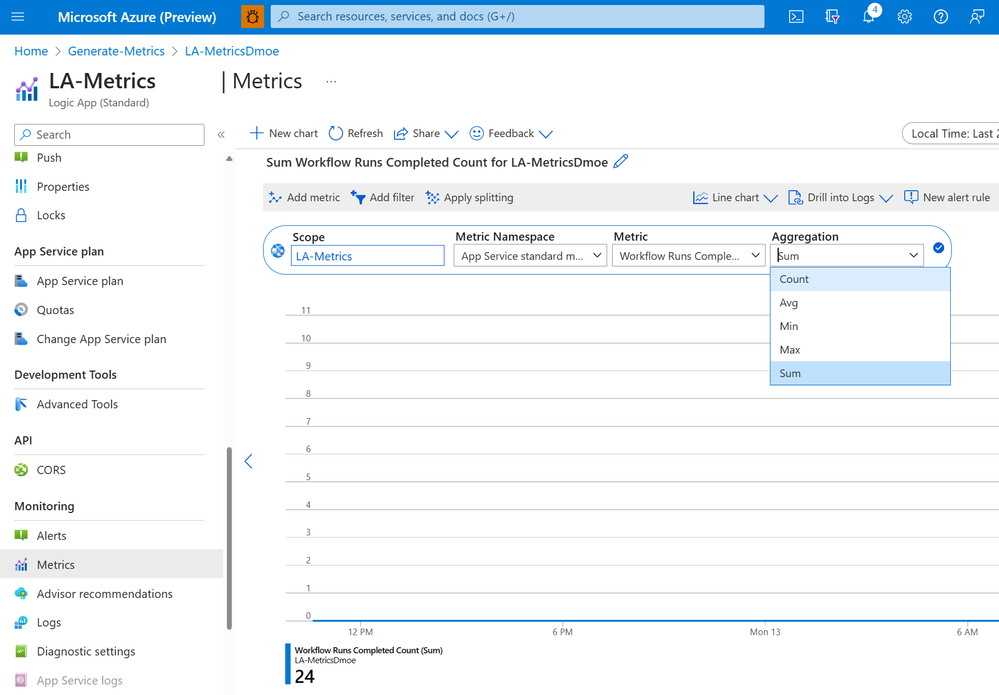Select Sum aggregation option

click(860, 373)
